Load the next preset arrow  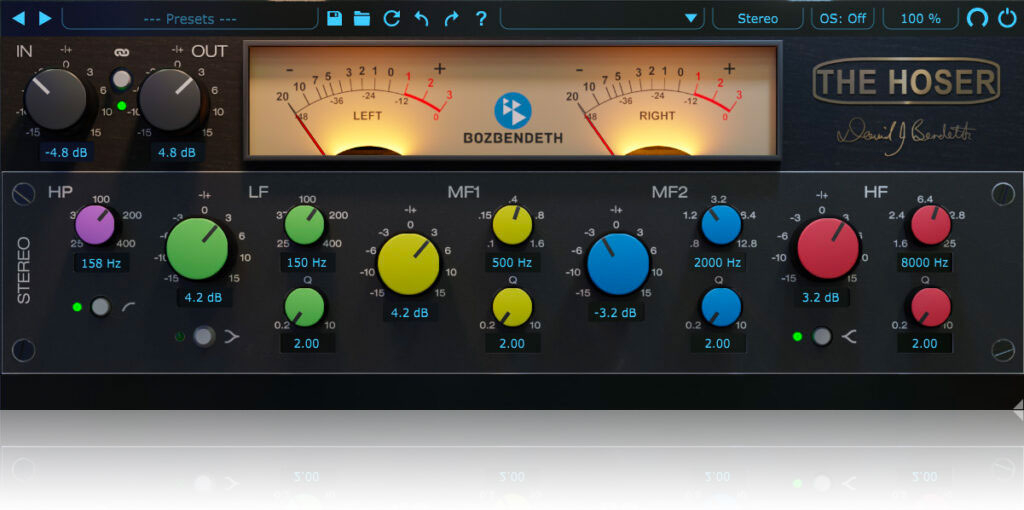[44, 18]
